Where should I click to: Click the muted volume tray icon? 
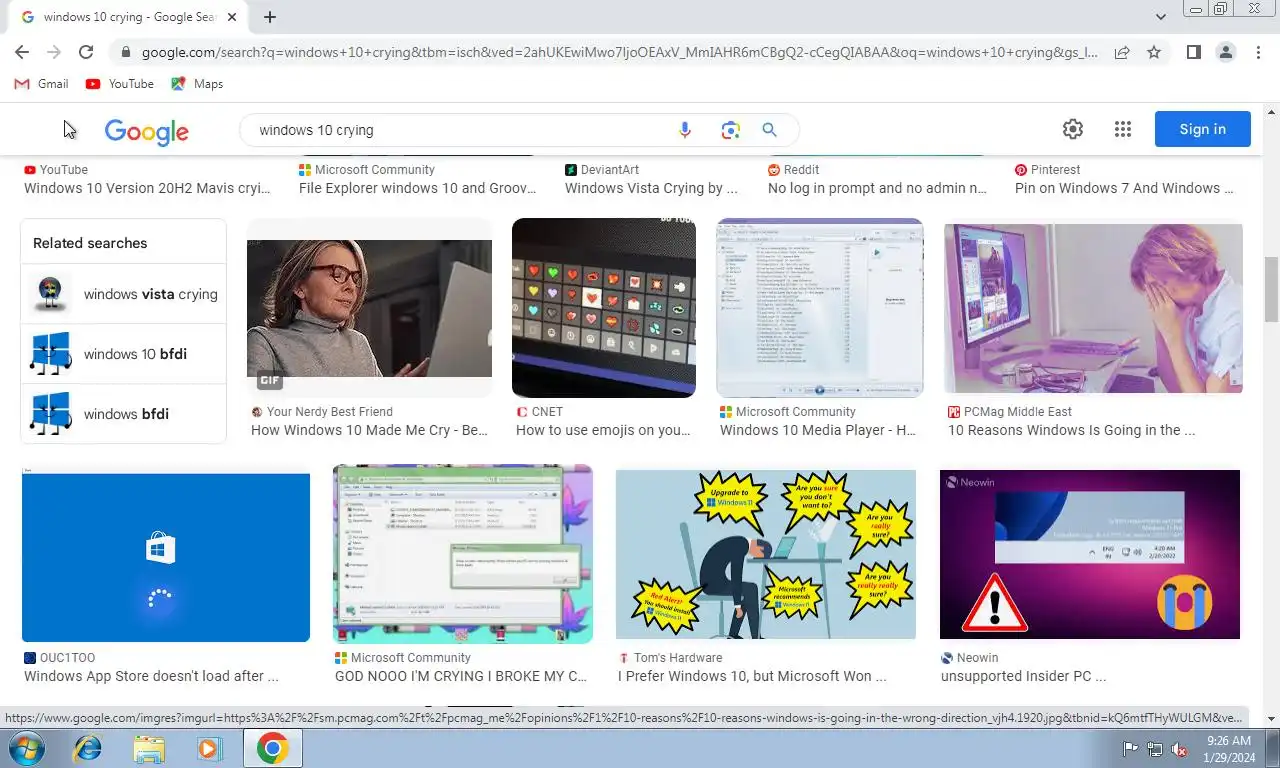(x=1179, y=749)
